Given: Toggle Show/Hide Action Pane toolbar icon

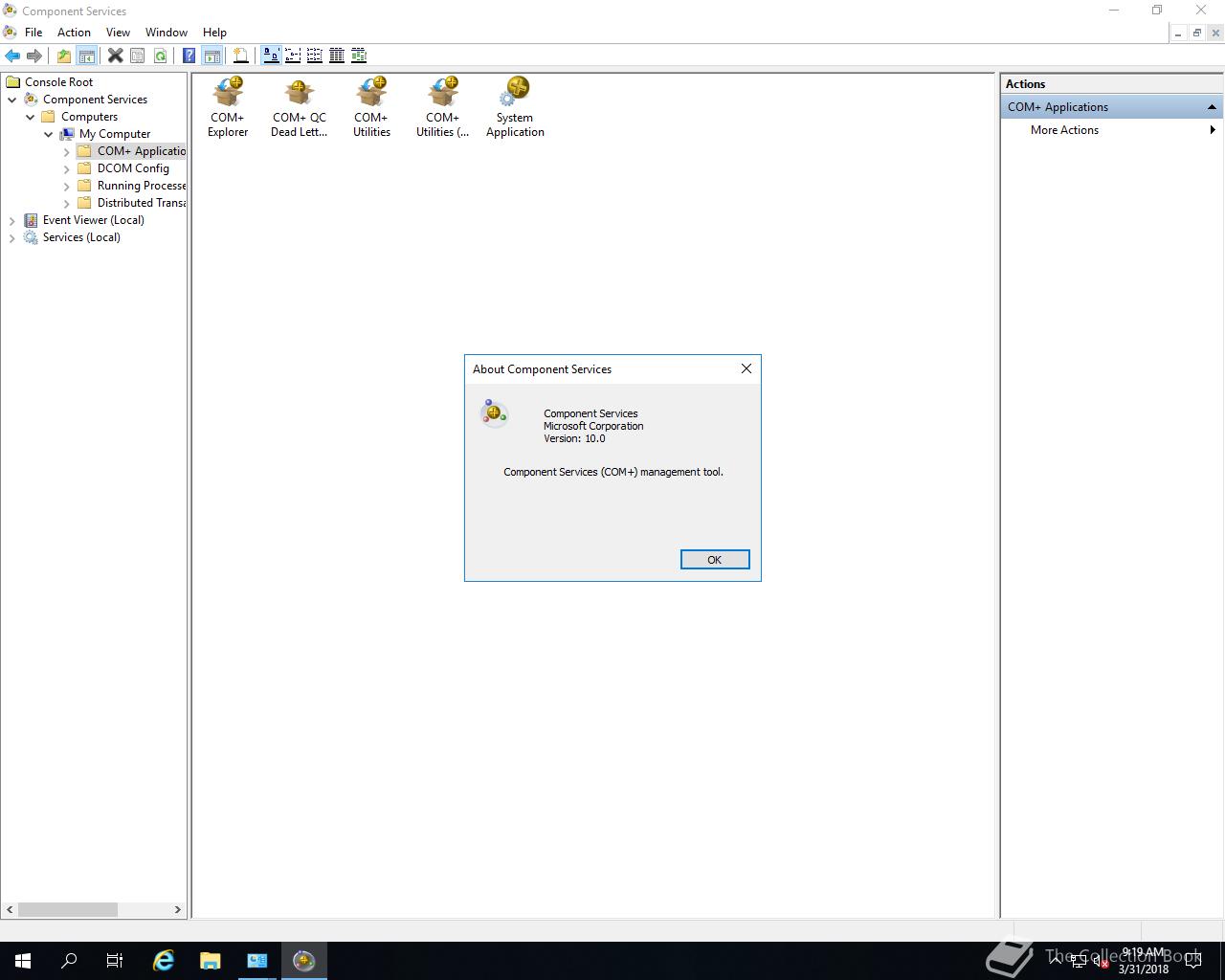Looking at the screenshot, I should point(212,56).
